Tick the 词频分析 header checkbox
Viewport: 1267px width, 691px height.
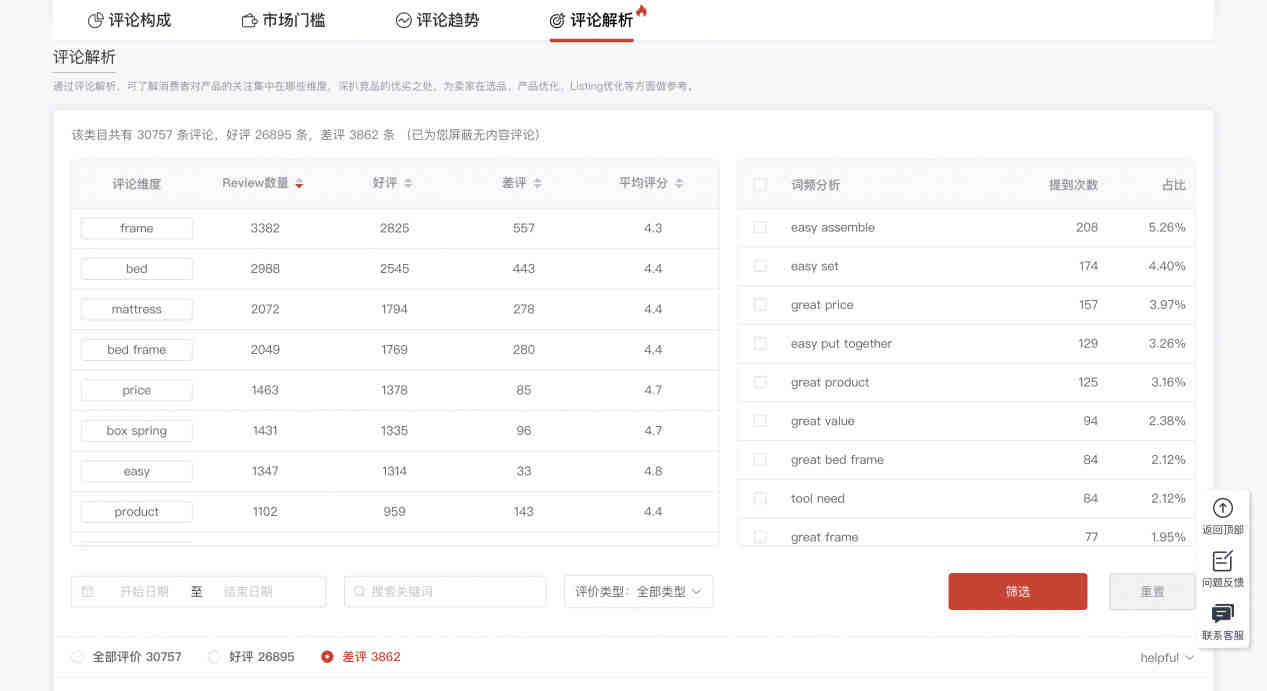point(760,185)
